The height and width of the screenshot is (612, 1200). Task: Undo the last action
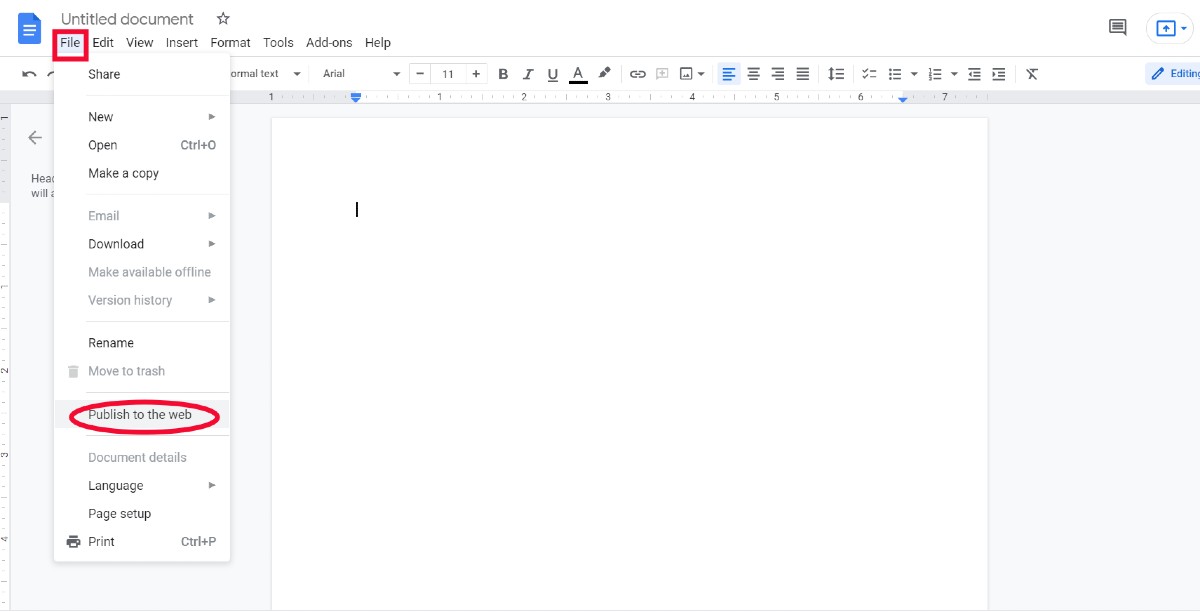point(28,73)
